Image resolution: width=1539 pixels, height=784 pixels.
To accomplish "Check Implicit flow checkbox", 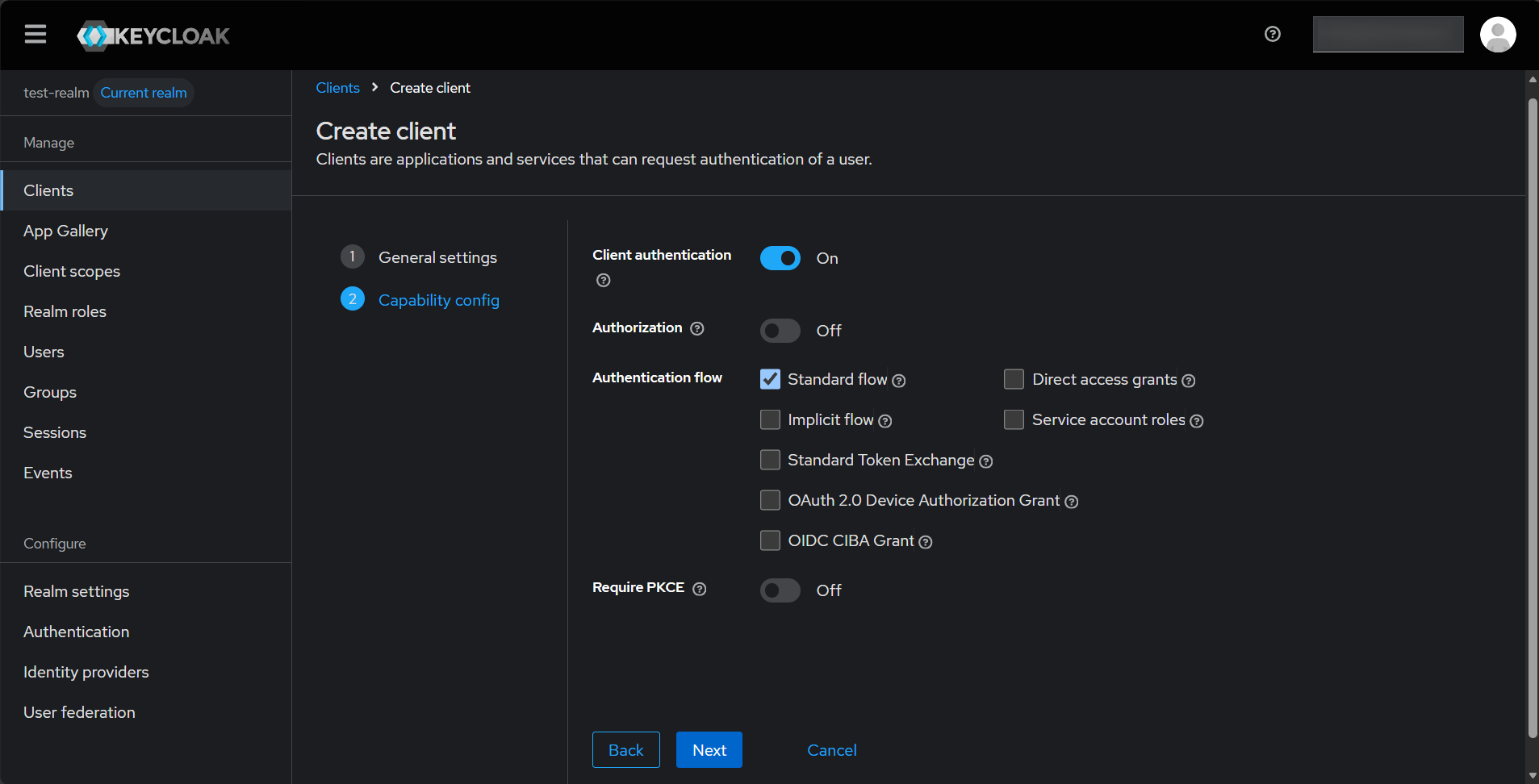I will tap(771, 419).
